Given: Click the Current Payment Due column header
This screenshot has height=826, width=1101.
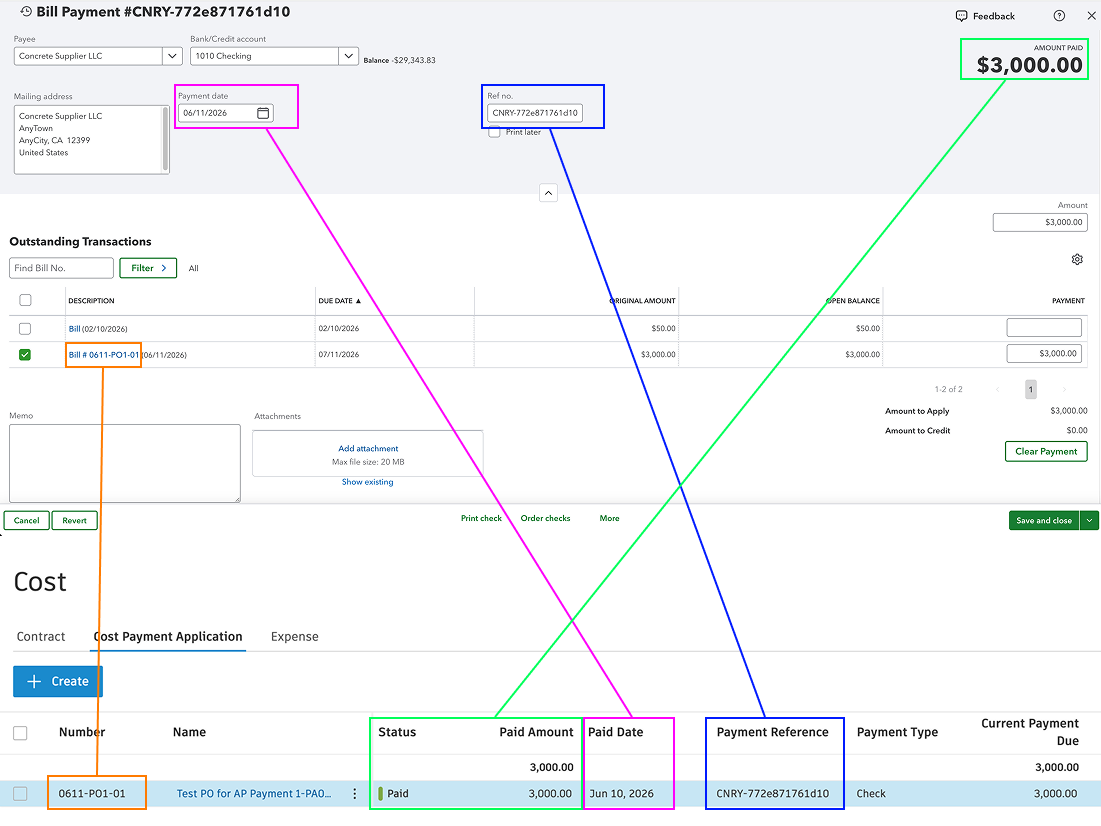Looking at the screenshot, I should (1030, 733).
